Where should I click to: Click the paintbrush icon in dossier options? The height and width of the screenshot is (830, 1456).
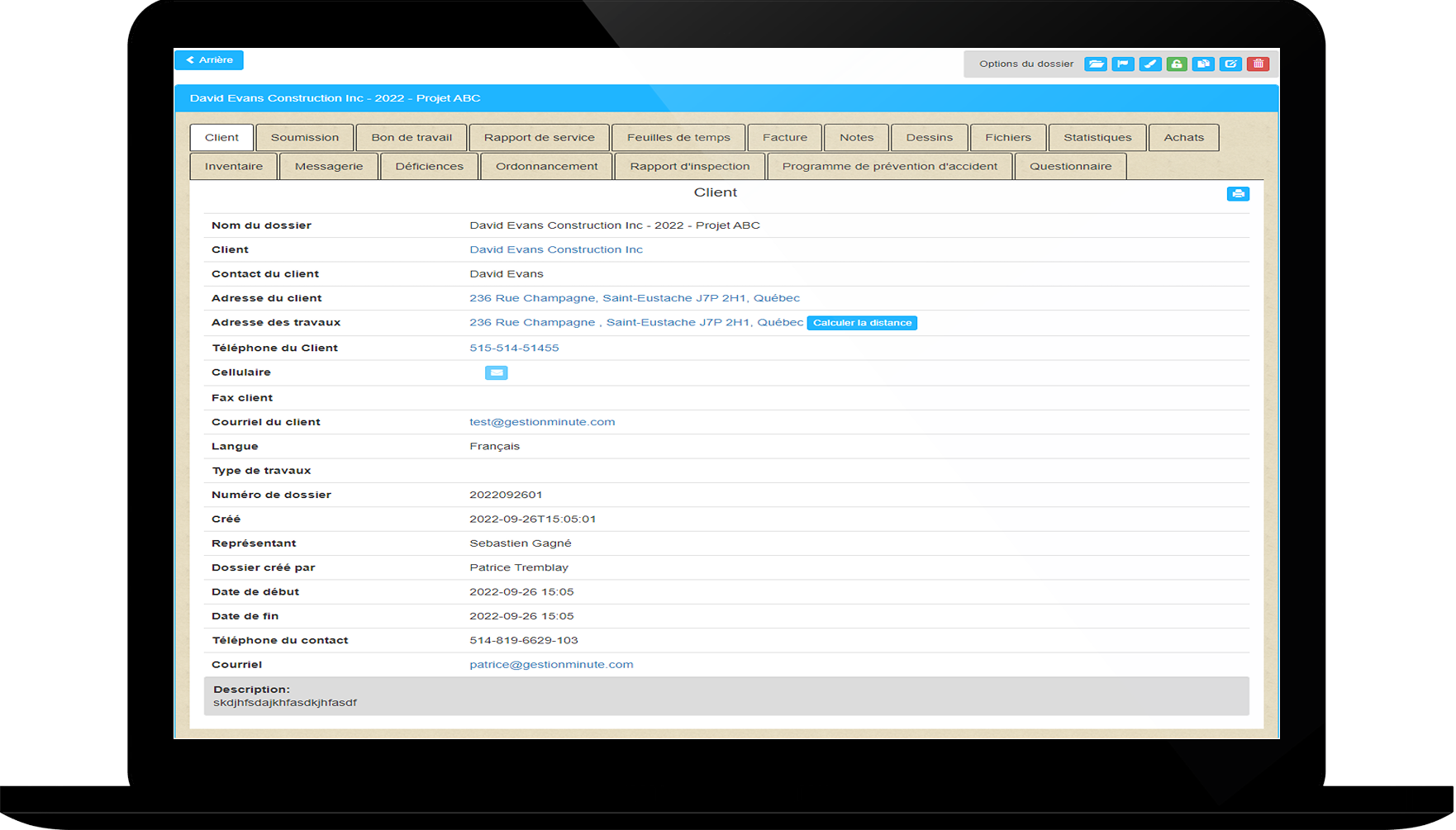(1150, 64)
